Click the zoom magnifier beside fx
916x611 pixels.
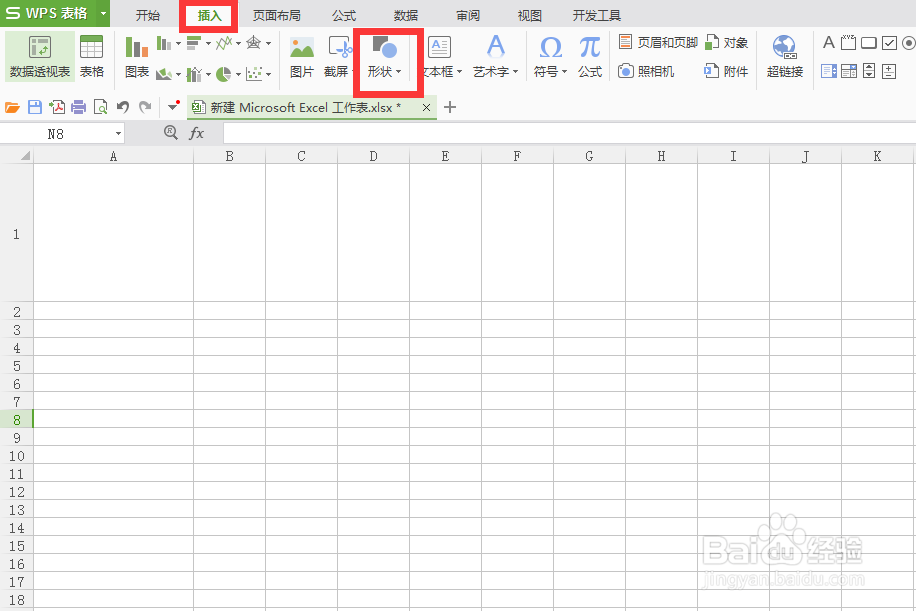[x=171, y=133]
